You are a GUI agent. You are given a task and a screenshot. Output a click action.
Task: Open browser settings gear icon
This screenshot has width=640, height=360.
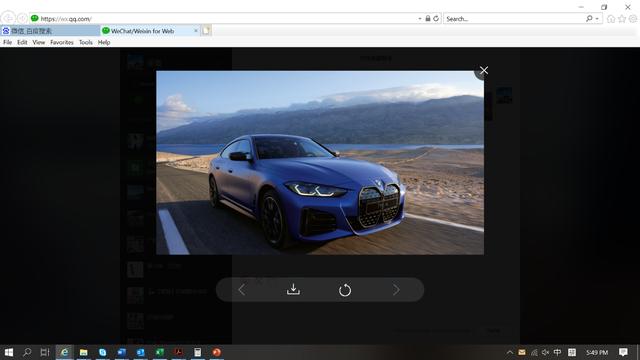tap(633, 19)
